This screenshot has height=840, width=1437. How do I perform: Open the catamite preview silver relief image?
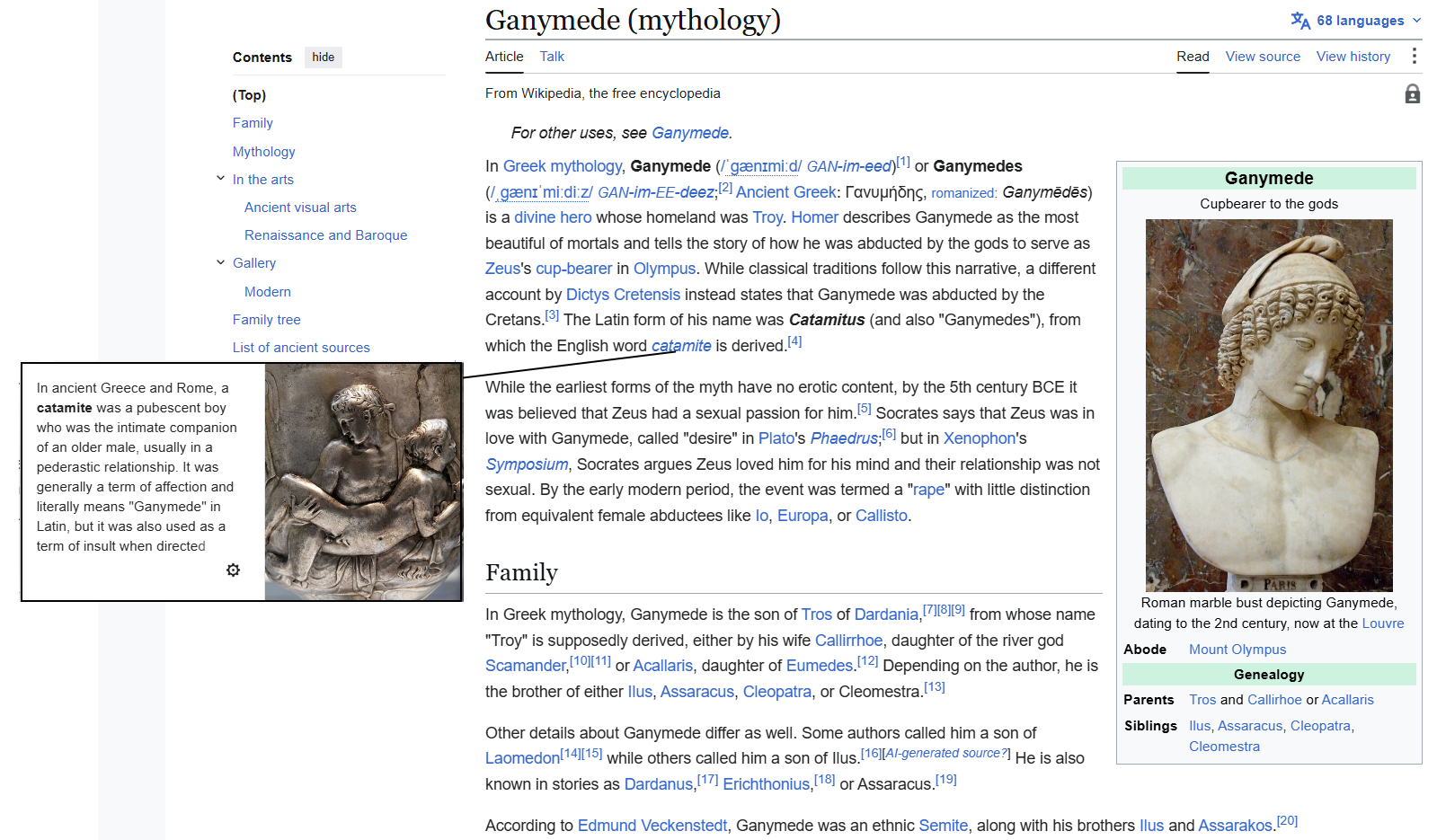(363, 482)
